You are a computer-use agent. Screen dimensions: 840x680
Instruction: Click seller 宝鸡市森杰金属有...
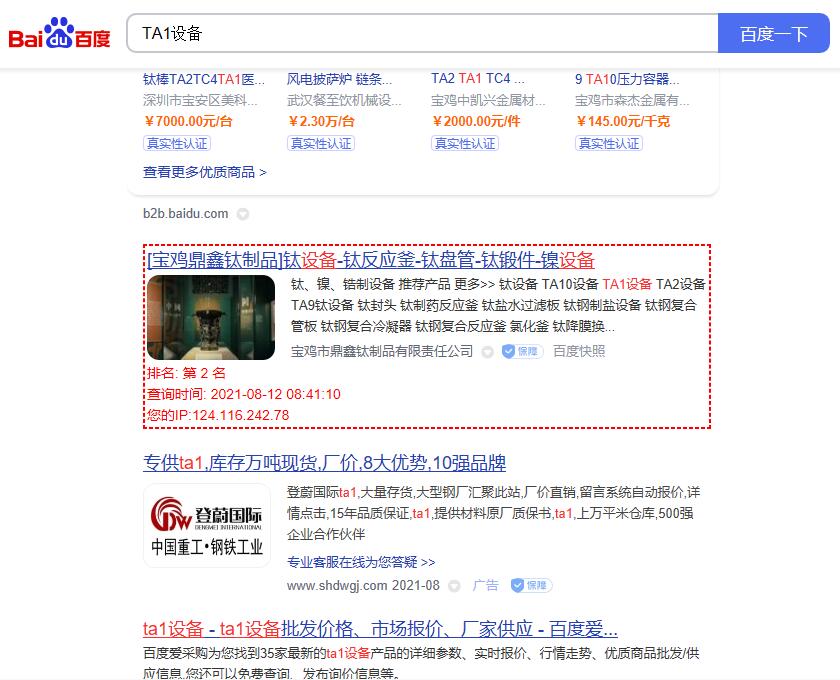632,100
